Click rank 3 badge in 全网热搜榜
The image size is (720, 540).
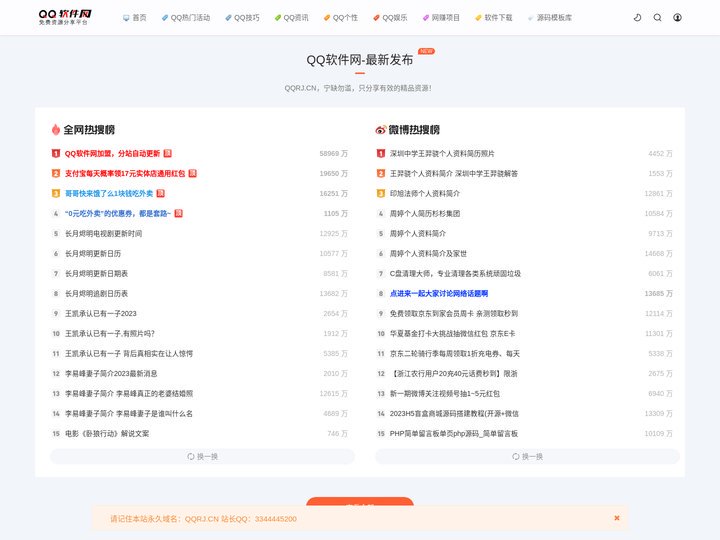(56, 193)
